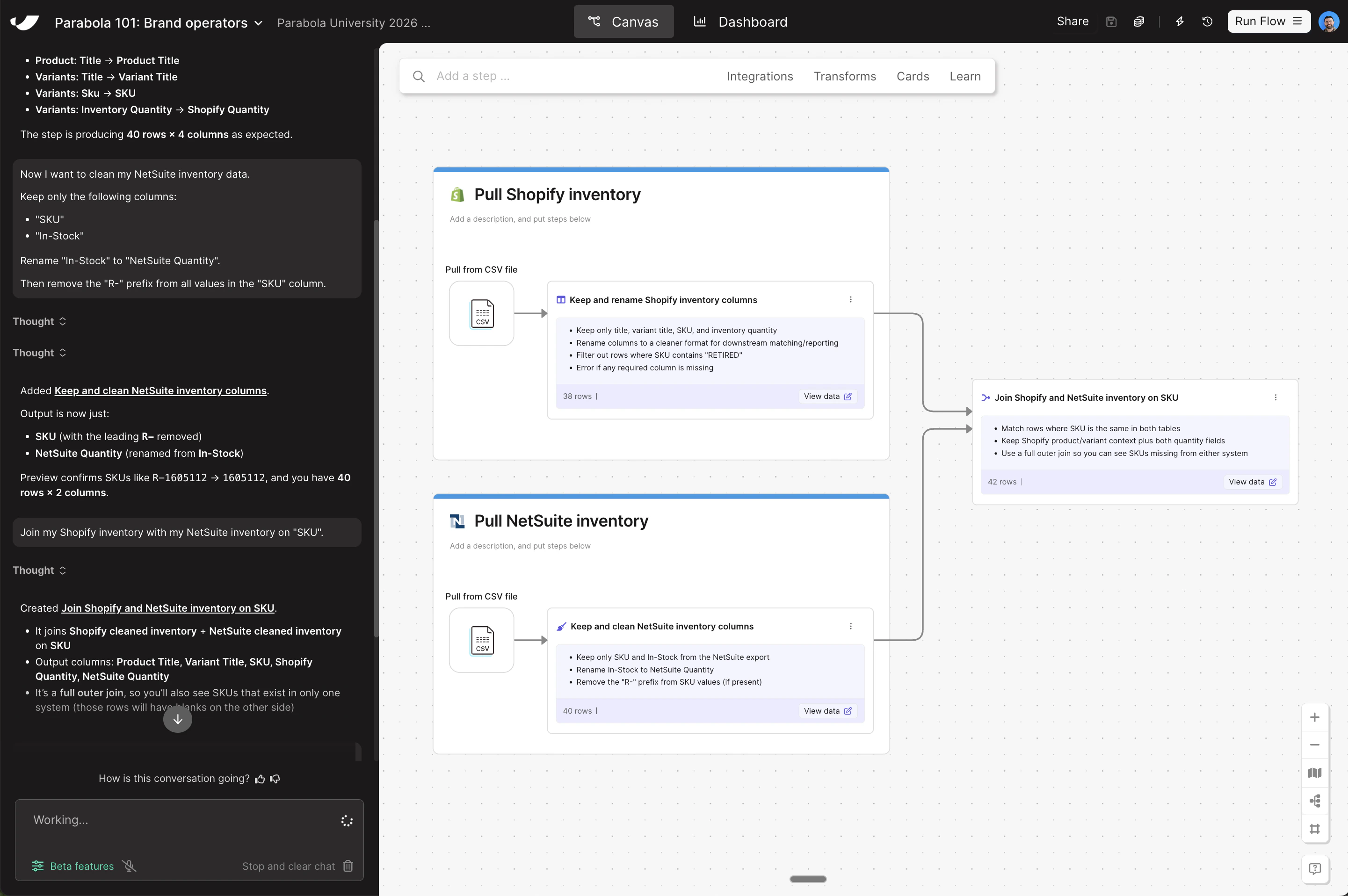This screenshot has height=896, width=1348.
Task: Zoom out with the minus button
Action: click(1314, 744)
